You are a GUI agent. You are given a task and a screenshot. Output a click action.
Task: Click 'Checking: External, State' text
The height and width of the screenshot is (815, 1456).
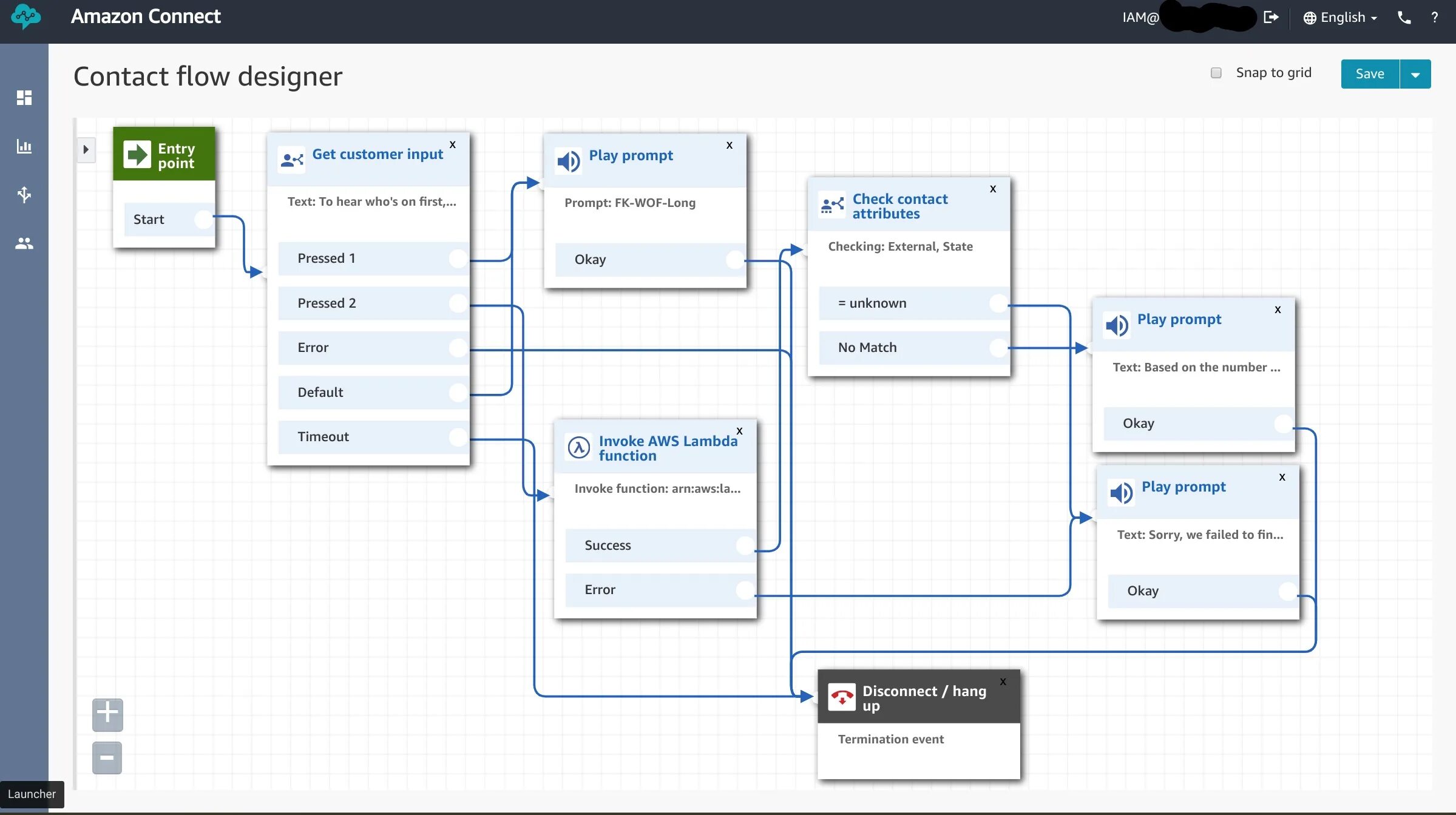pyautogui.click(x=901, y=246)
